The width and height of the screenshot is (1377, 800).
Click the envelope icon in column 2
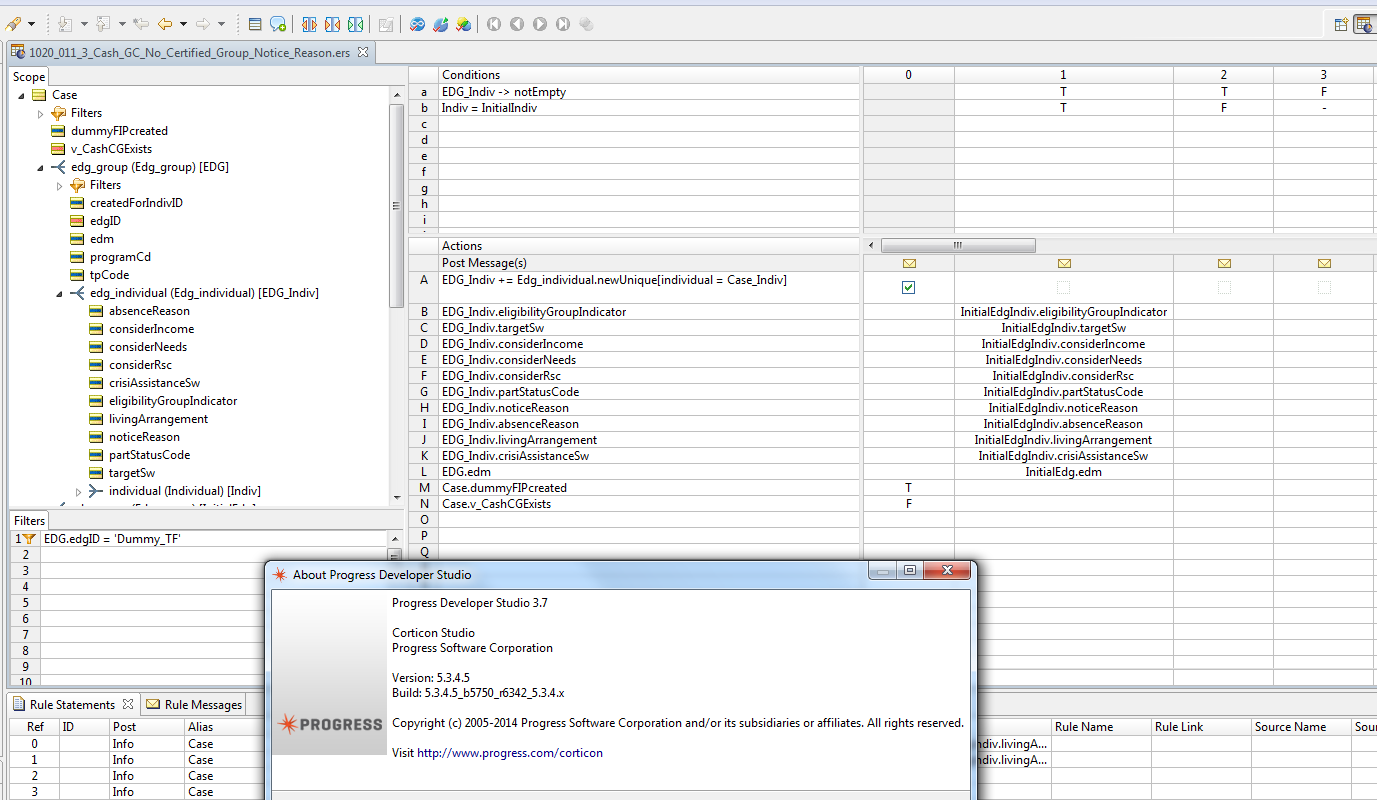click(1224, 264)
